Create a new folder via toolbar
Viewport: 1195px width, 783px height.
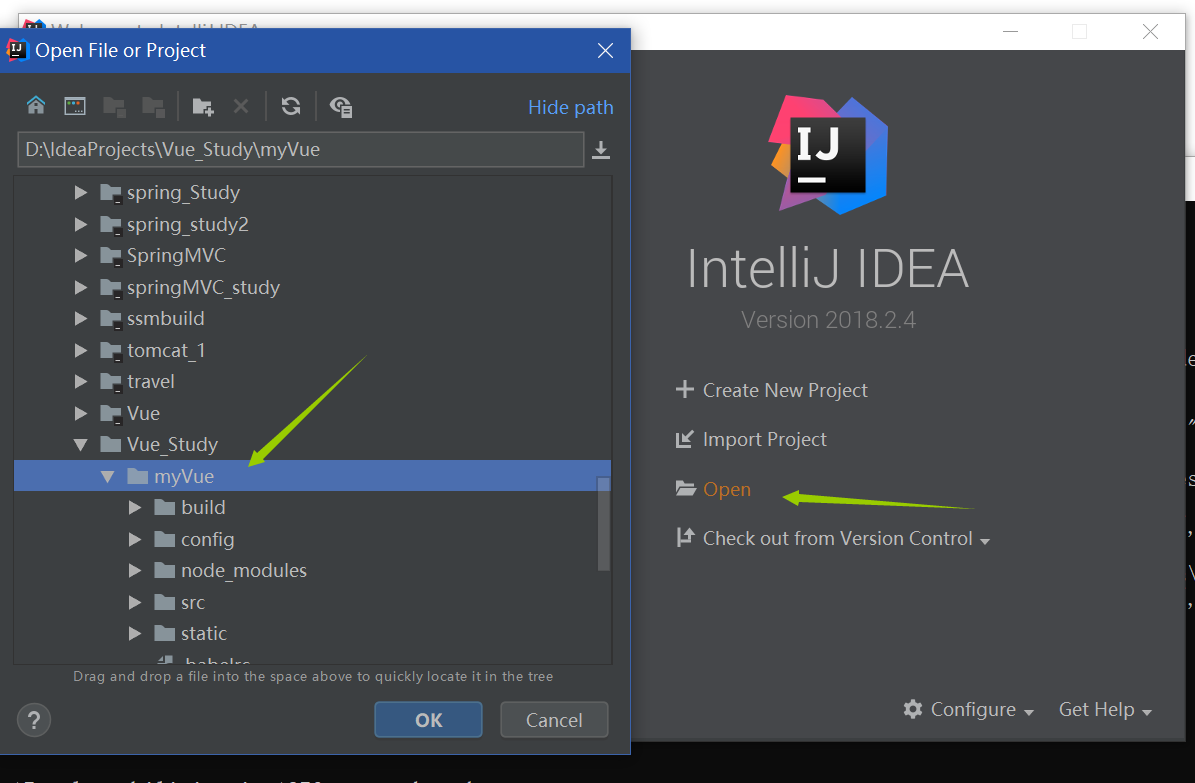pyautogui.click(x=203, y=107)
